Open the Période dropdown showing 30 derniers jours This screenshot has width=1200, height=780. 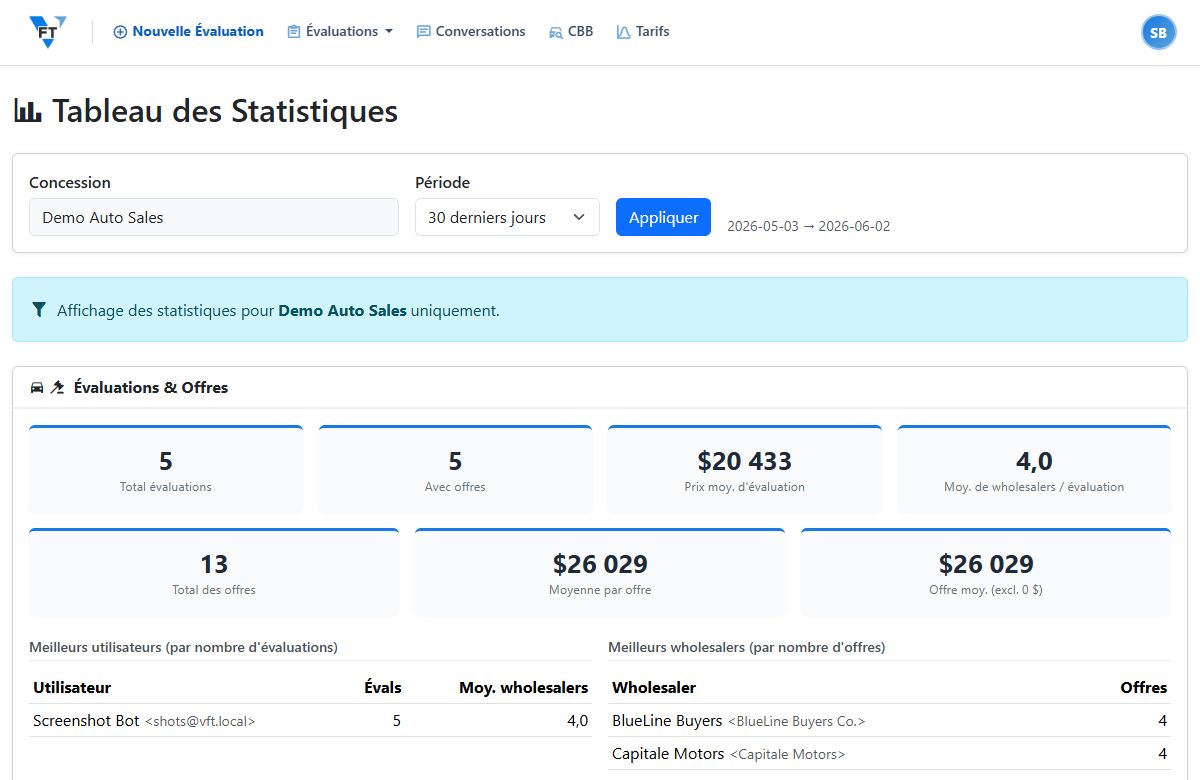pos(507,217)
